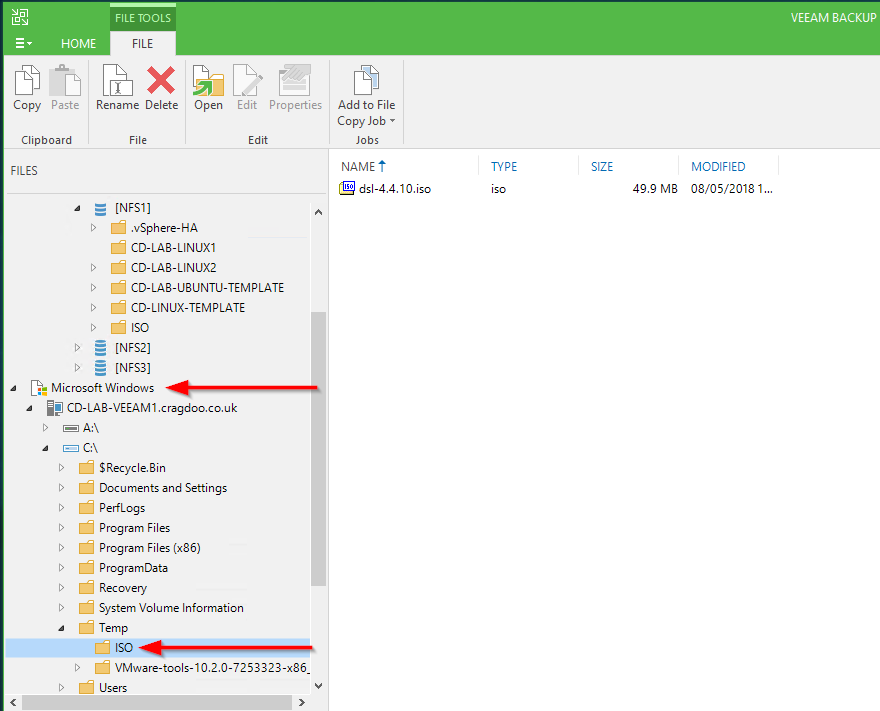Viewport: 880px width, 711px height.
Task: Click the Rename file icon
Action: (117, 80)
